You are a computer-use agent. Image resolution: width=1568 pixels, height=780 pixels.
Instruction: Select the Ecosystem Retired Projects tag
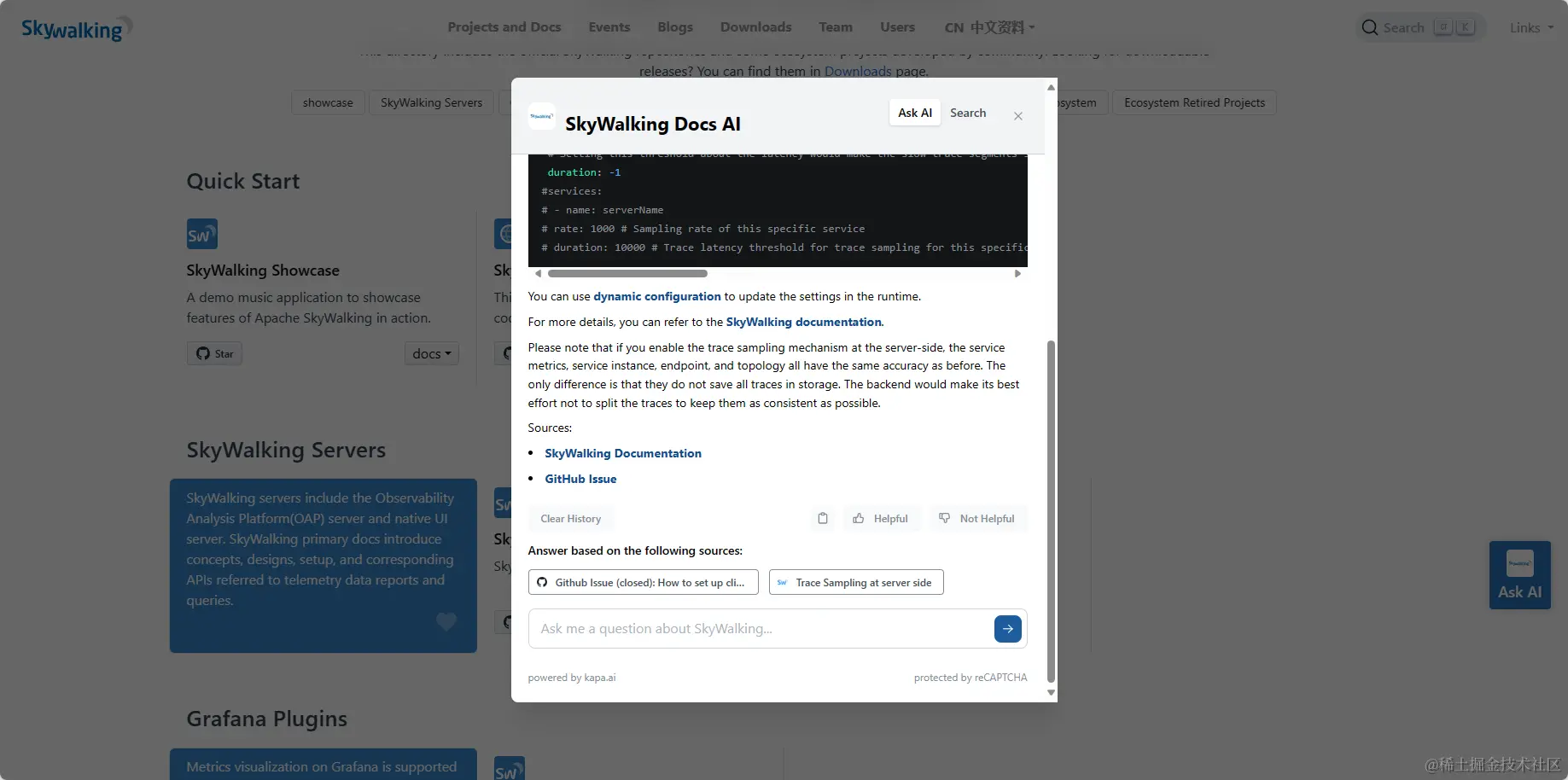[1194, 102]
